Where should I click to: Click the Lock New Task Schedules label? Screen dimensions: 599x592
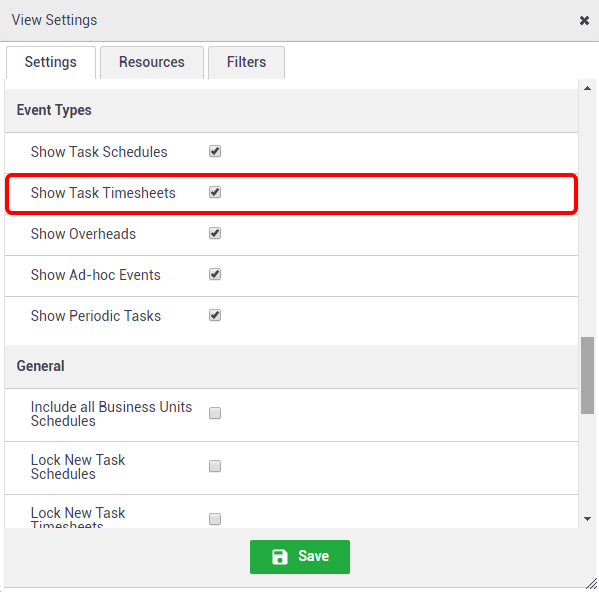click(x=78, y=467)
